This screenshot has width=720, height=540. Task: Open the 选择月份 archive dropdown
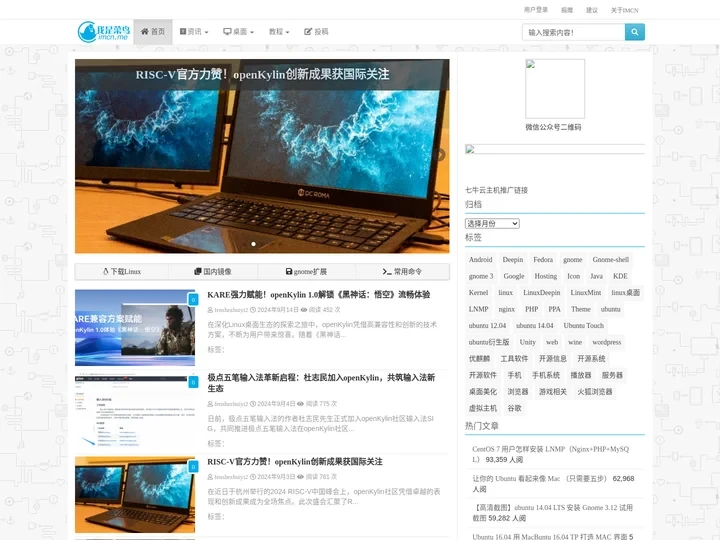click(x=492, y=224)
